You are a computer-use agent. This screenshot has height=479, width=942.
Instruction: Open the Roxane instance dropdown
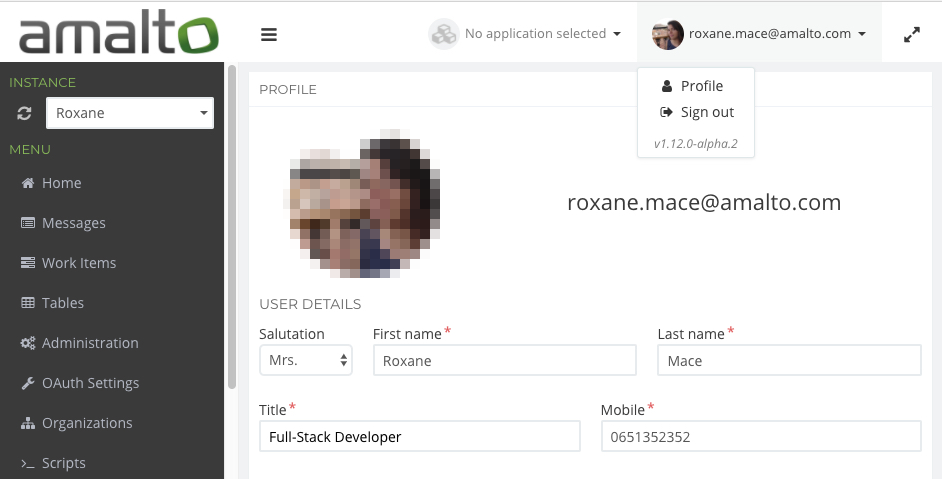(130, 113)
